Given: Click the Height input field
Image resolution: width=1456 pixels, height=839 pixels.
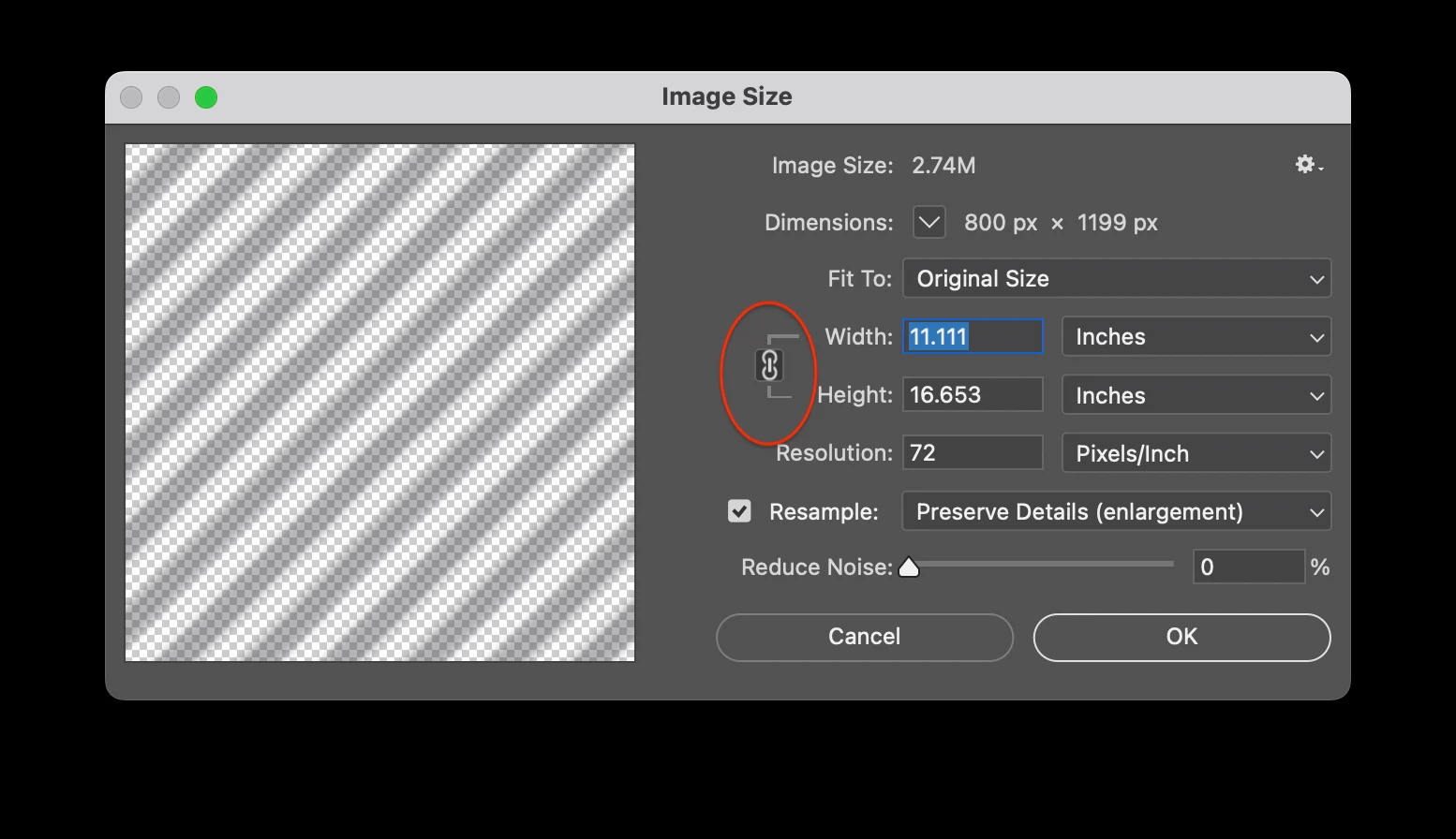Looking at the screenshot, I should click(973, 395).
